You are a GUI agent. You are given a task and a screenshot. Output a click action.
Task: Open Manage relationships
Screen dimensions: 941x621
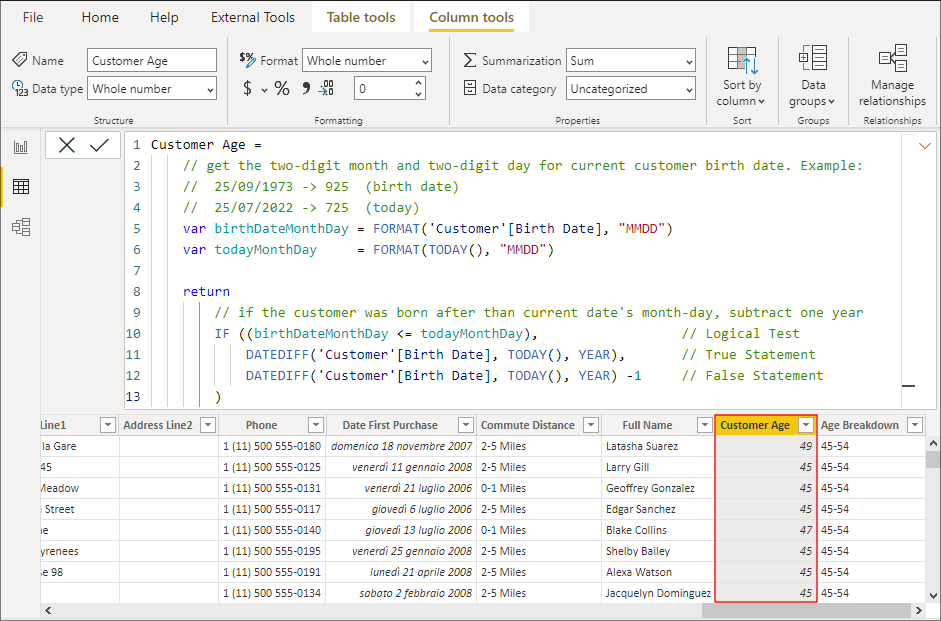click(892, 77)
